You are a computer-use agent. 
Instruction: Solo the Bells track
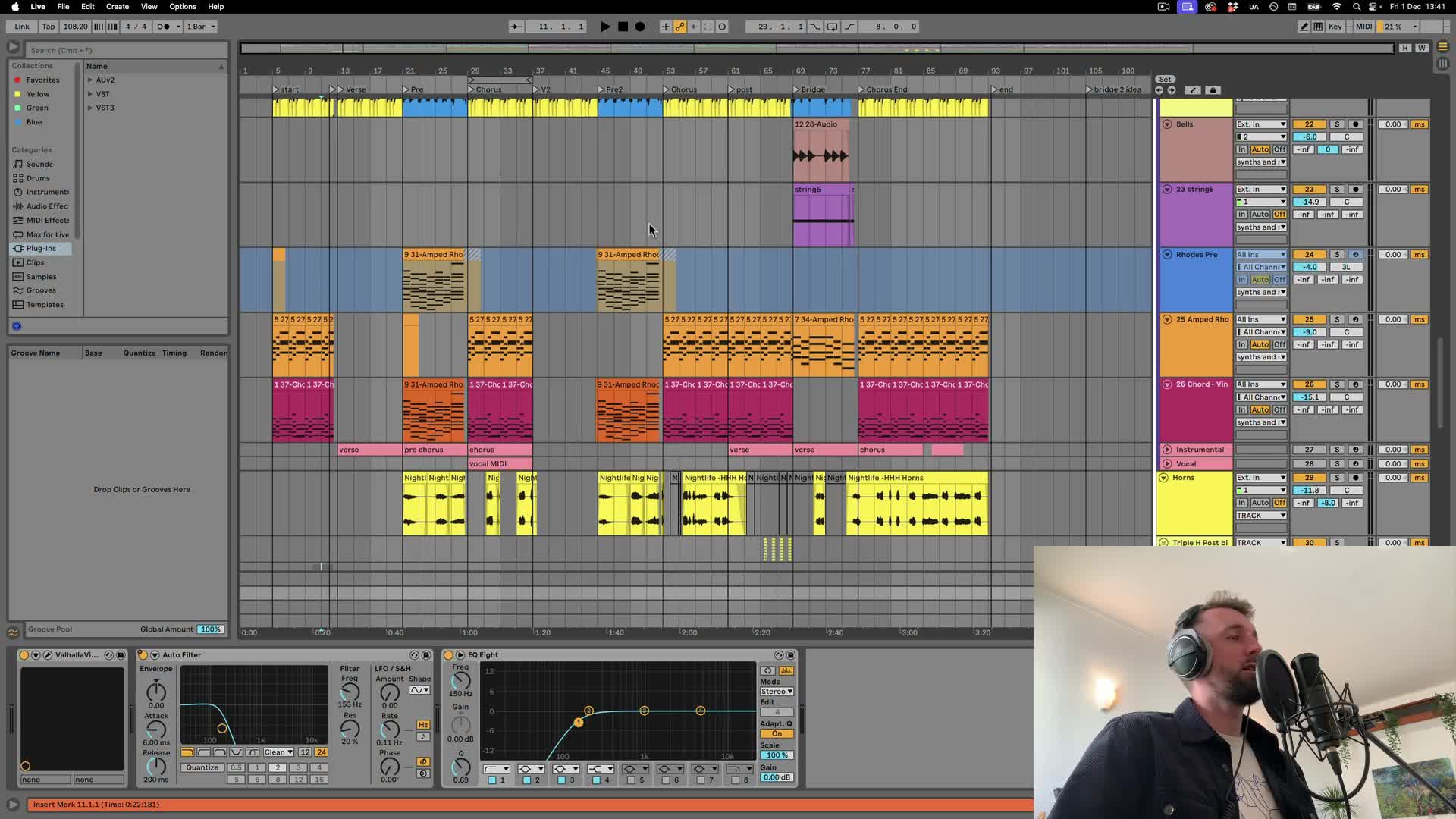pyautogui.click(x=1337, y=124)
